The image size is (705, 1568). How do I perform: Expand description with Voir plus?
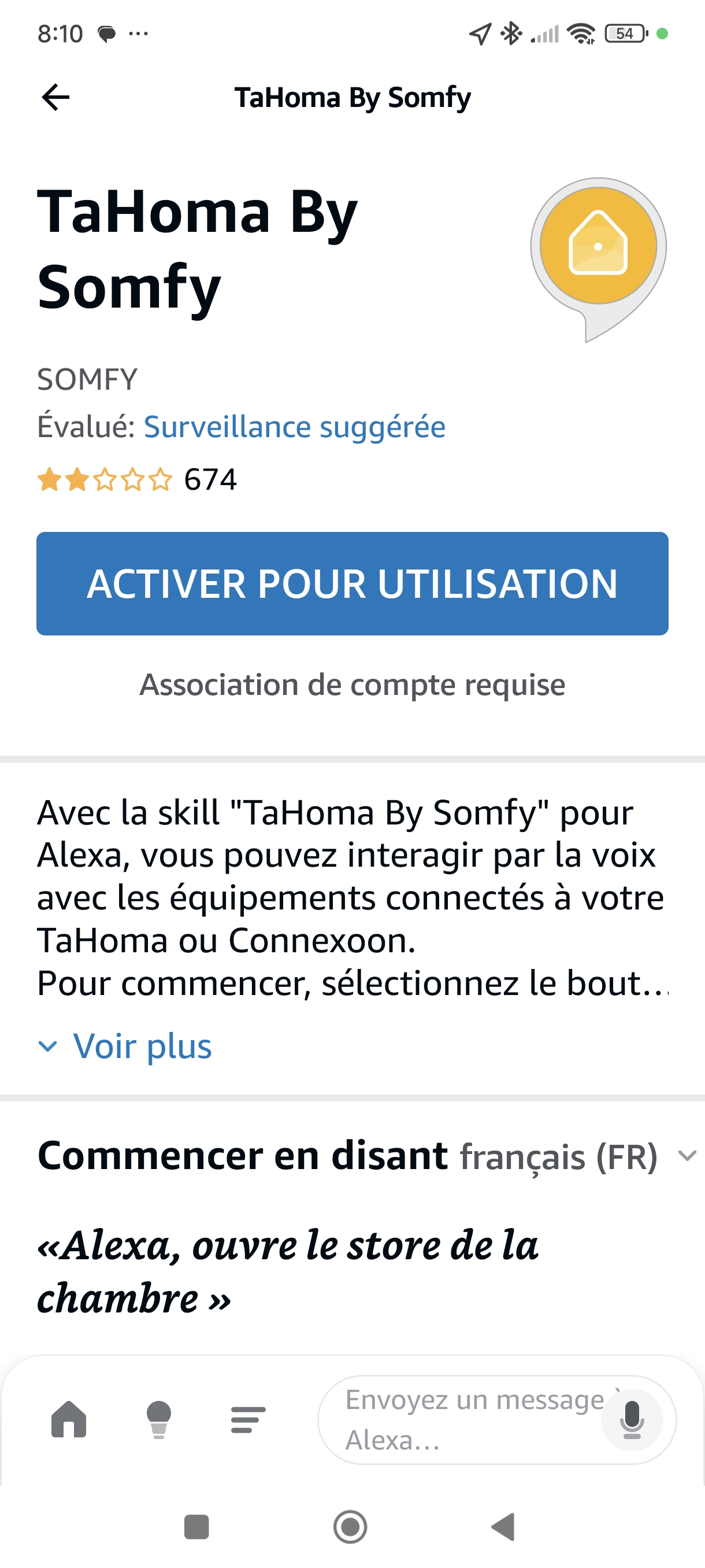pyautogui.click(x=142, y=1046)
